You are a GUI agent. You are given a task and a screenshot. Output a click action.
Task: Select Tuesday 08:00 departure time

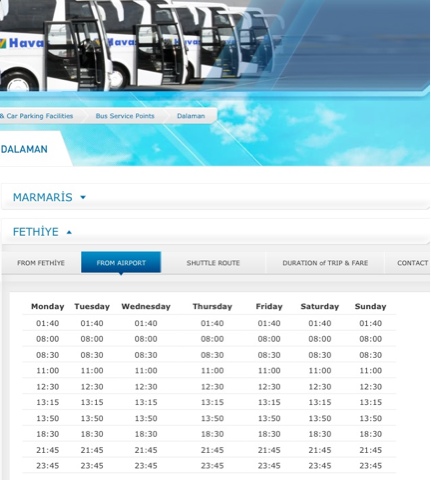[92, 339]
